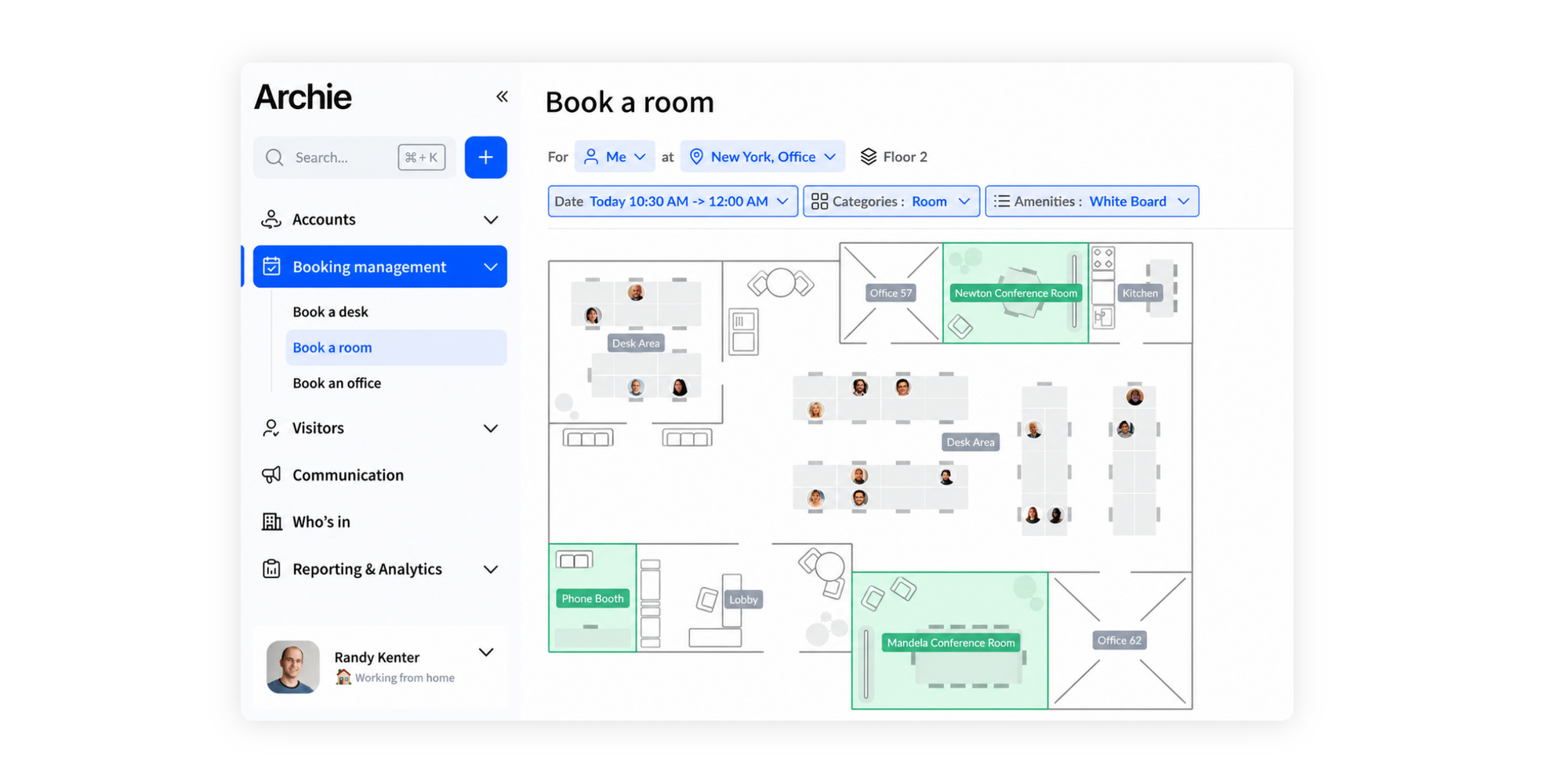1568x784 pixels.
Task: Click the Lobby label on floor plan
Action: pos(743,600)
